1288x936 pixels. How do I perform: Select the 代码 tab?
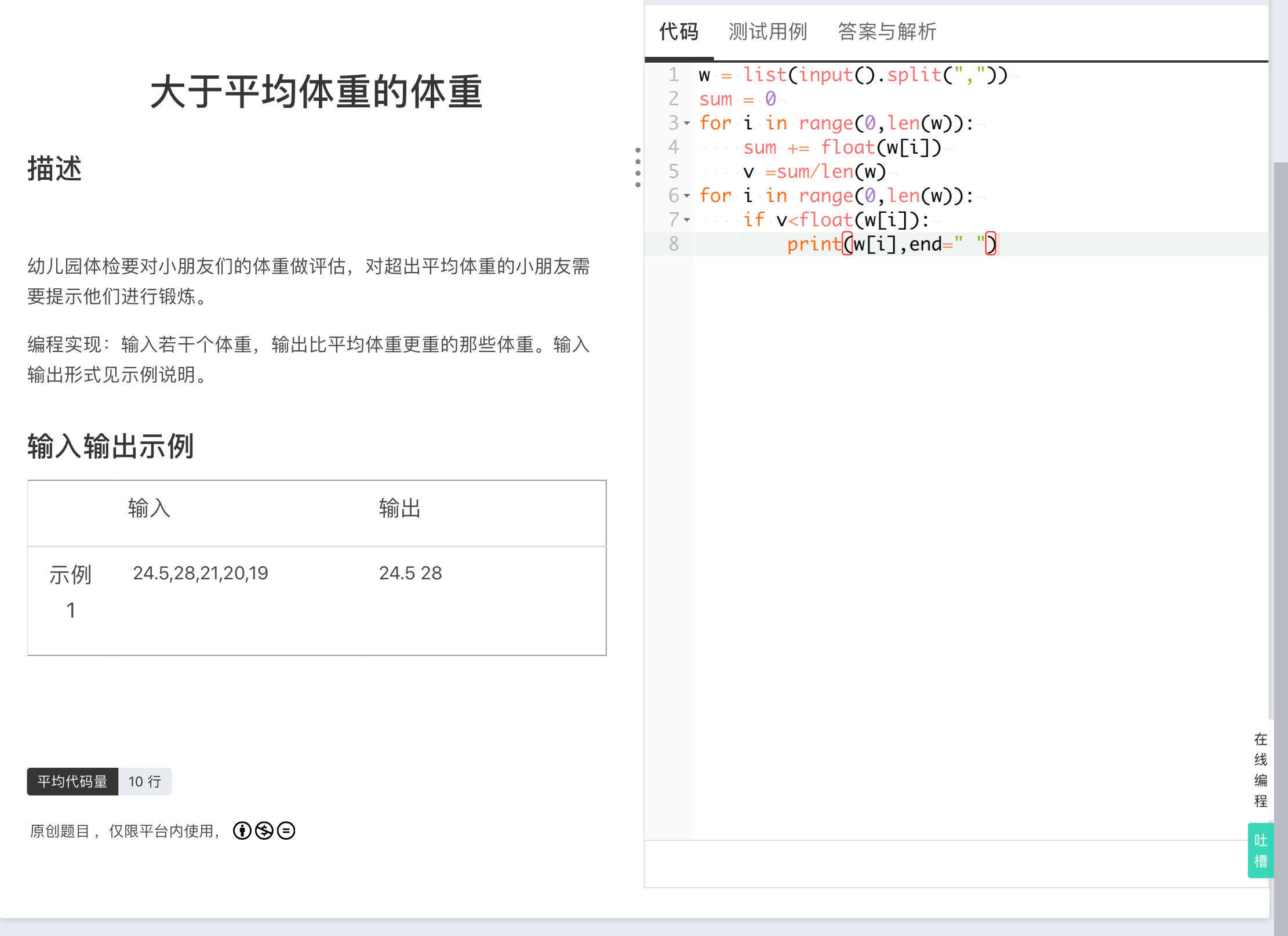point(679,31)
